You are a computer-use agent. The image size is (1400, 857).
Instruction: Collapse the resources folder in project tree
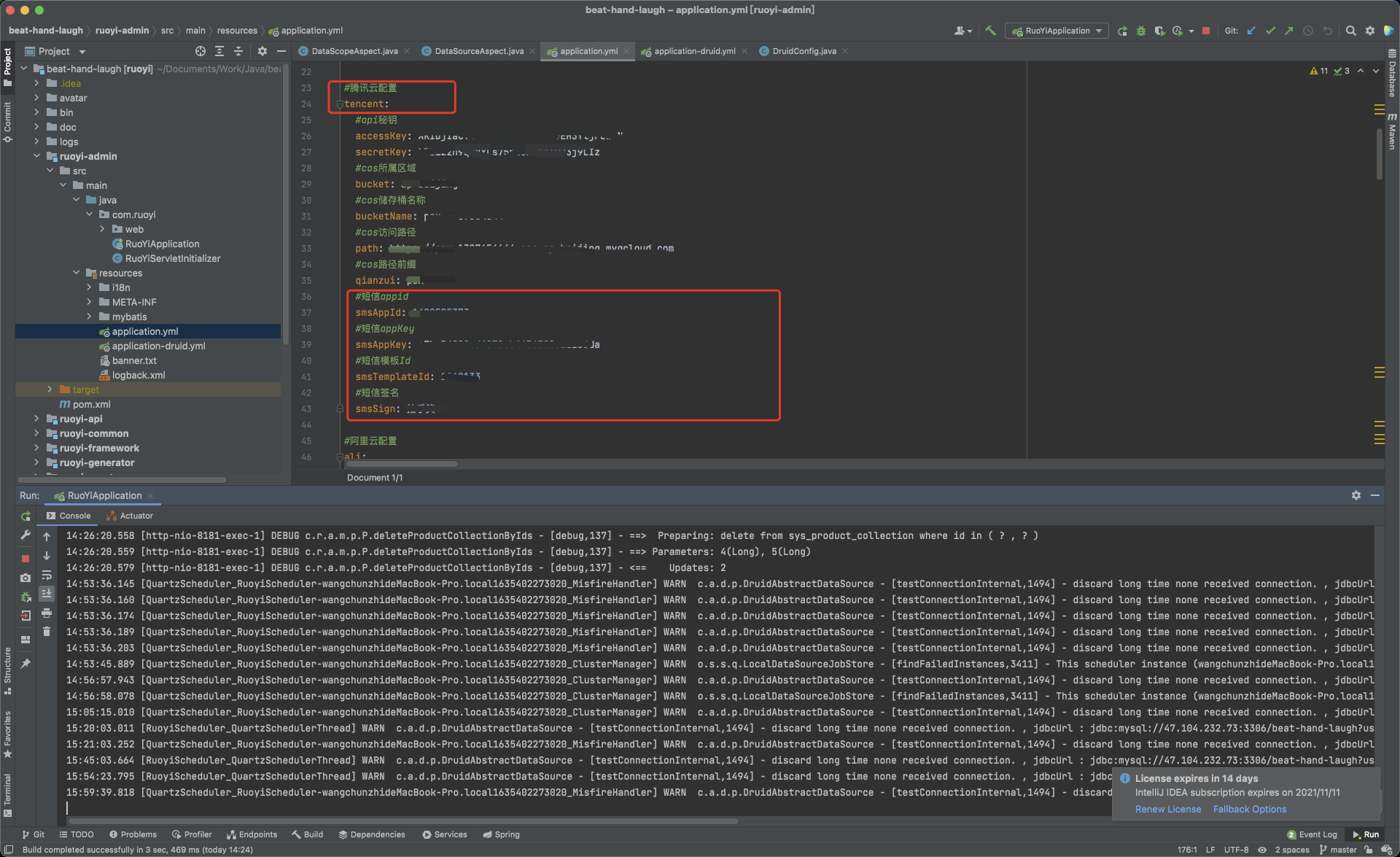coord(76,273)
